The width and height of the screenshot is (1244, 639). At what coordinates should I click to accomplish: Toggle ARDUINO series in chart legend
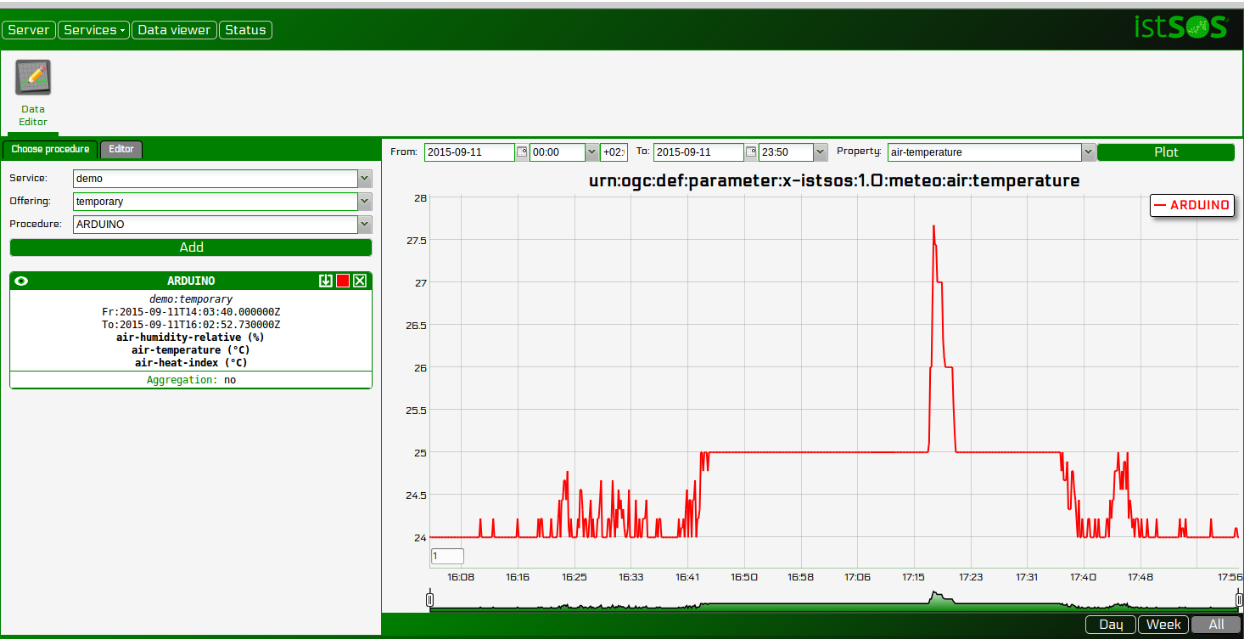coord(1191,205)
